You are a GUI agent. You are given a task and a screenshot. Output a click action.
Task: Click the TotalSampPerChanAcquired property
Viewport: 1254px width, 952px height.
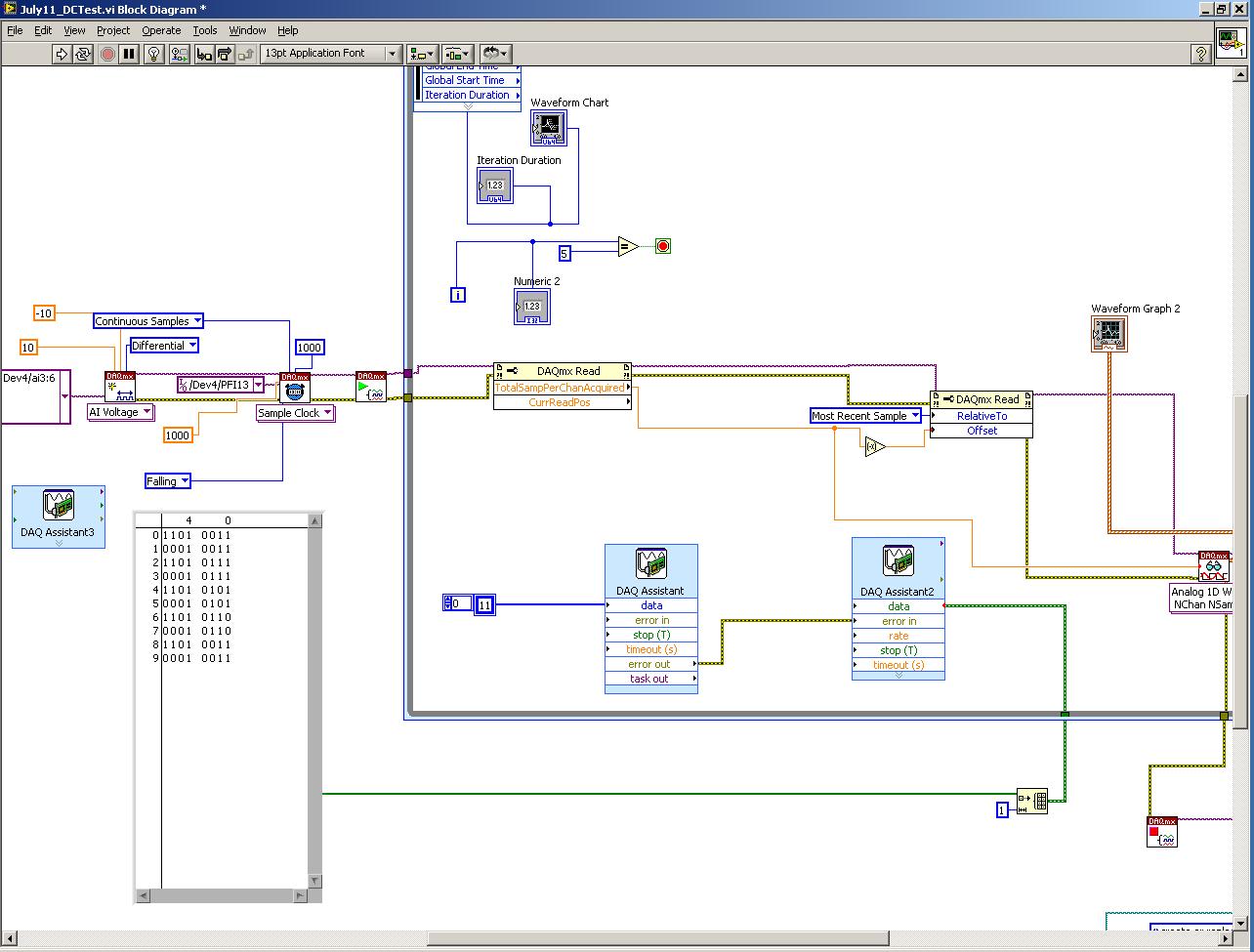coord(560,388)
